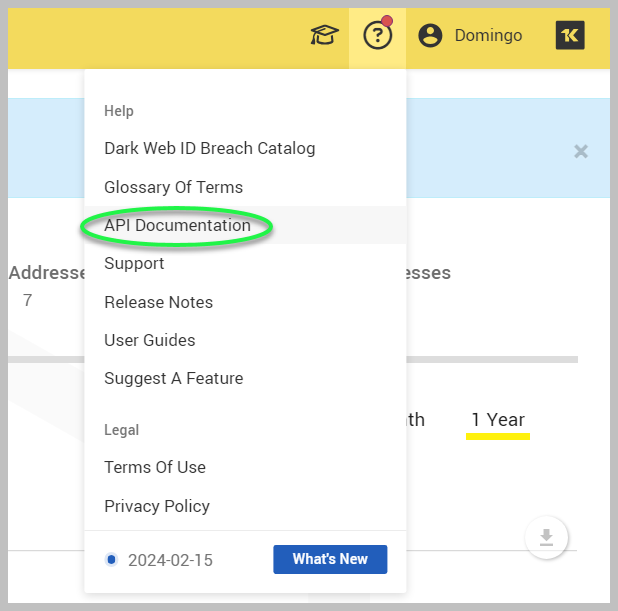
Task: Open Dark Web ID Breach Catalog
Action: click(x=209, y=149)
